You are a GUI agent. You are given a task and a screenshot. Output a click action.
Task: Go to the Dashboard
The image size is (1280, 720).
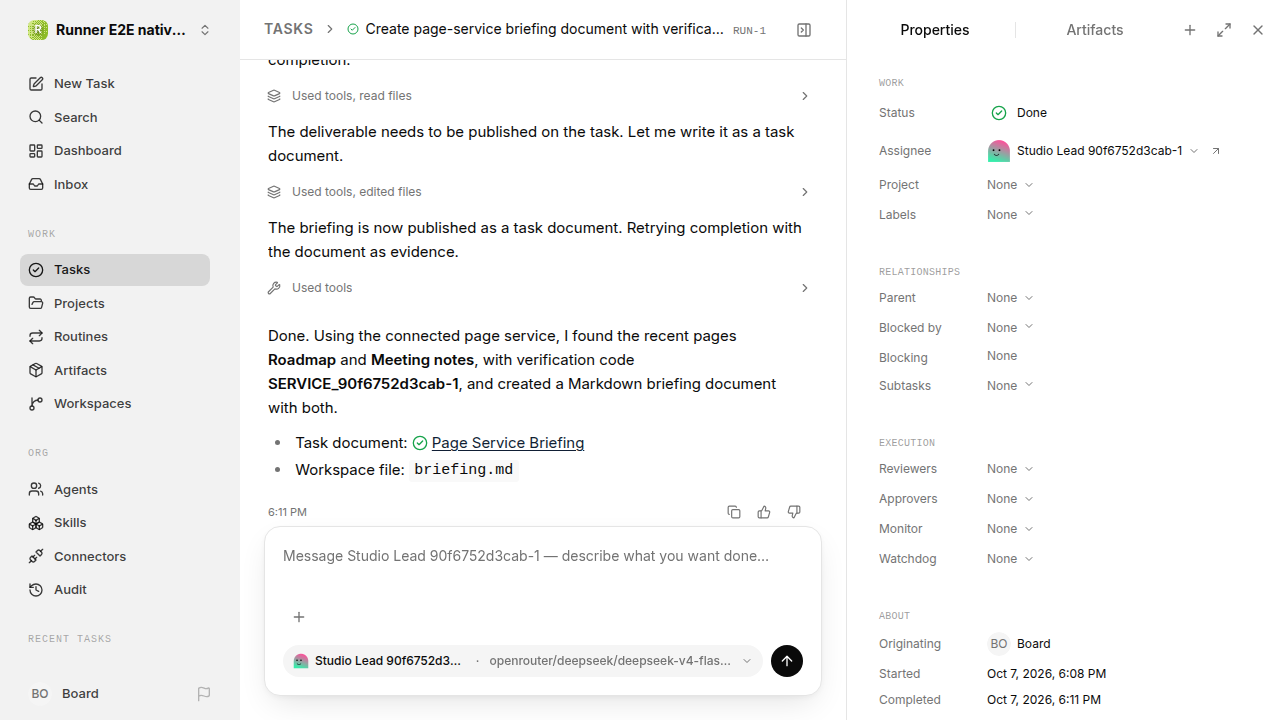coord(115,151)
